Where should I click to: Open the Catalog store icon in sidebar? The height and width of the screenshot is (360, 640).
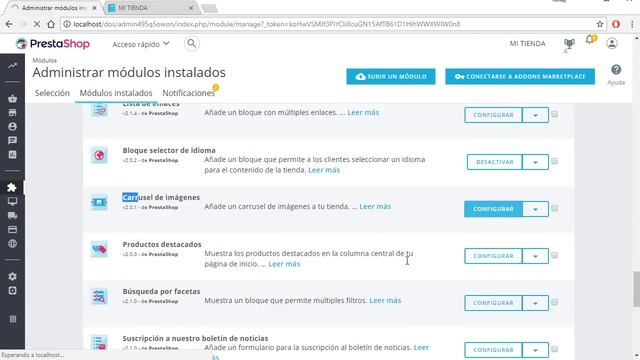point(13,113)
